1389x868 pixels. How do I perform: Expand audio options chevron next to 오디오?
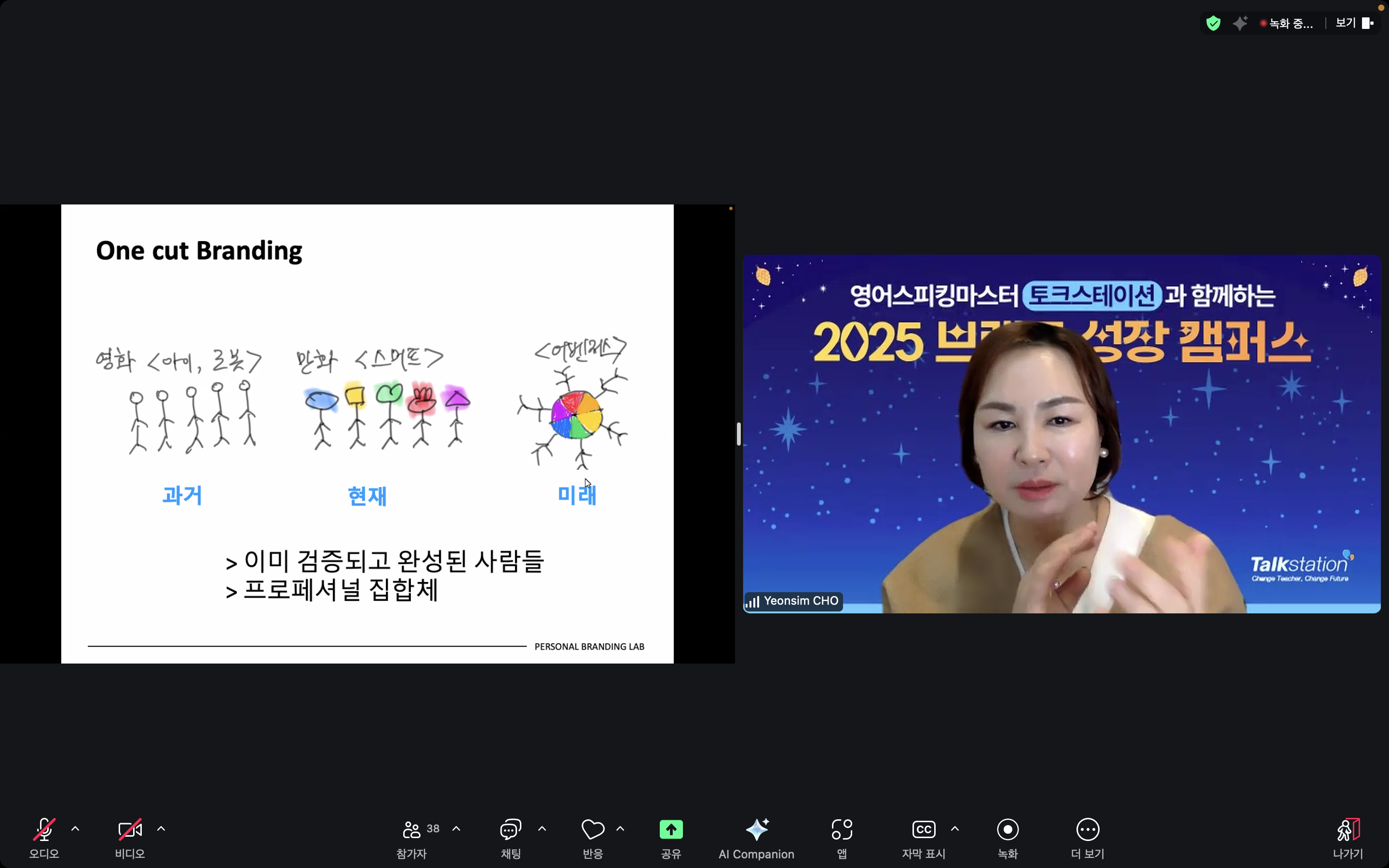[x=75, y=828]
